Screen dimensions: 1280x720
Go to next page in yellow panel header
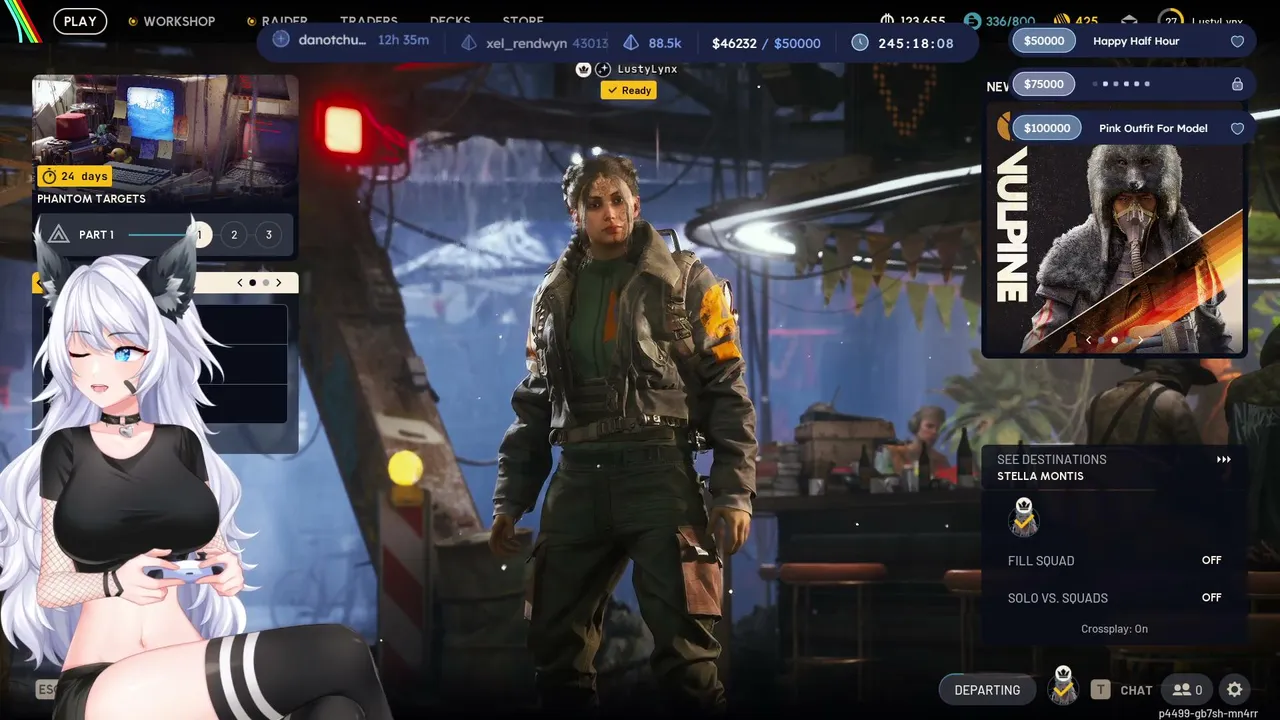click(278, 283)
